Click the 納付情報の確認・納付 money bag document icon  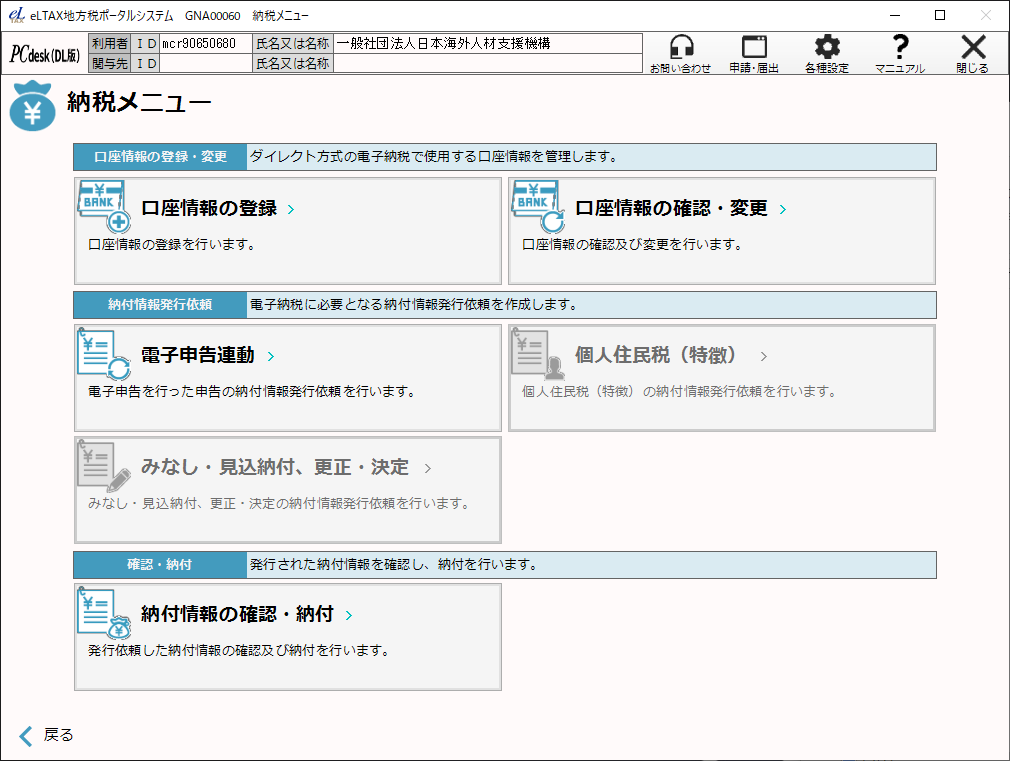point(104,613)
